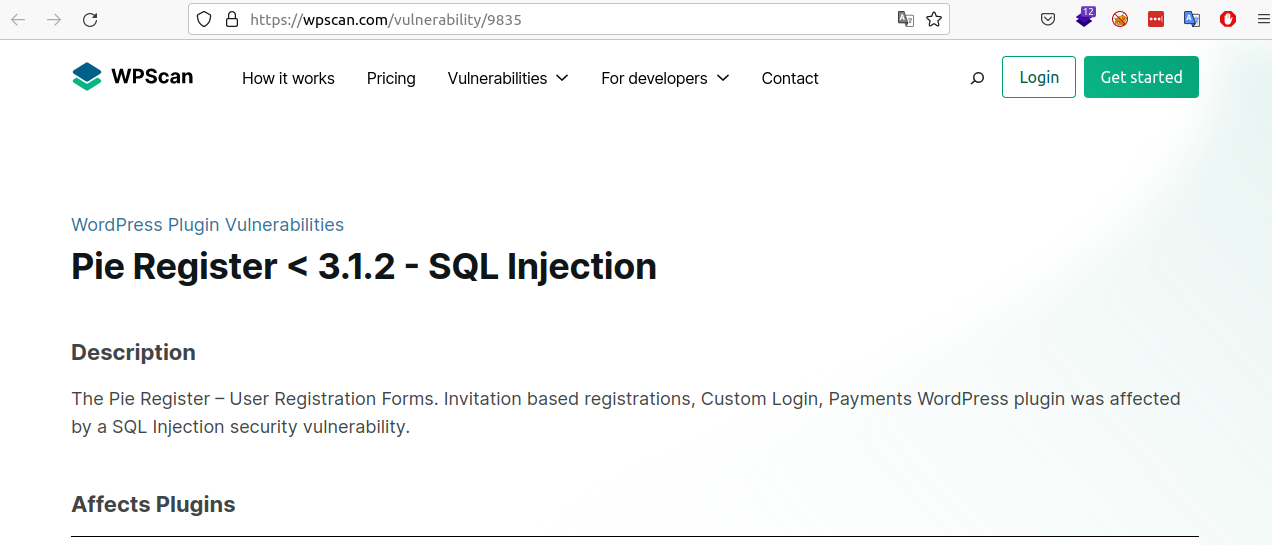
Task: Translate this page icon in address bar
Action: (x=906, y=19)
